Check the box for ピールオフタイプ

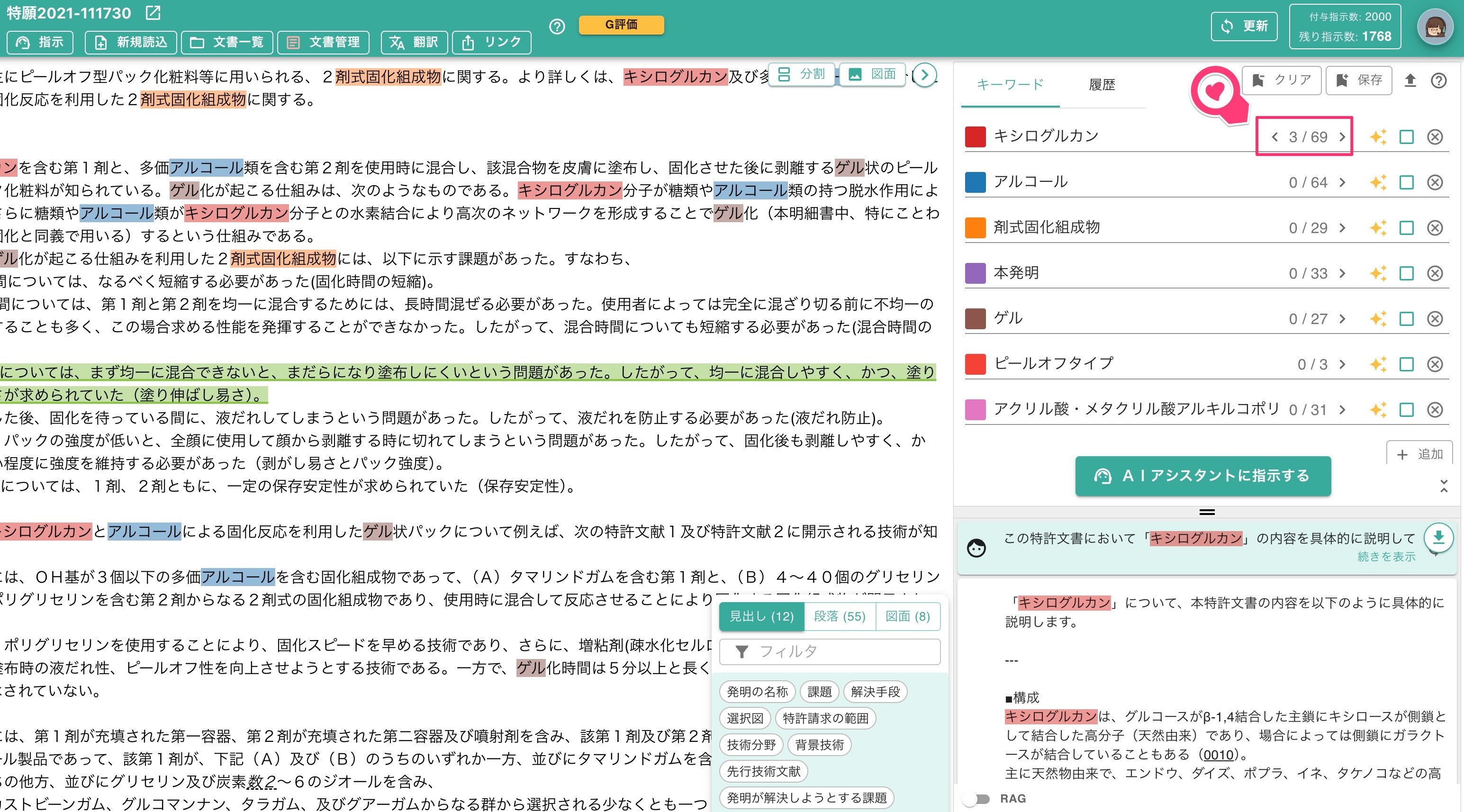tap(1407, 364)
